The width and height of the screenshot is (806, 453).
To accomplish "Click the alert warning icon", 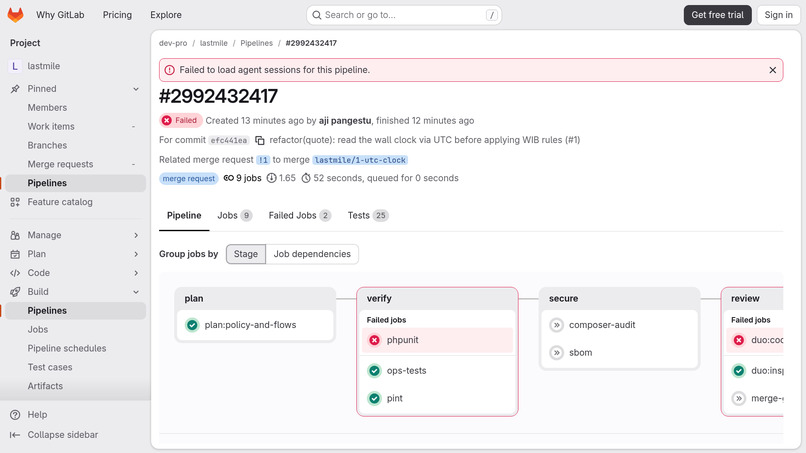I will [170, 70].
